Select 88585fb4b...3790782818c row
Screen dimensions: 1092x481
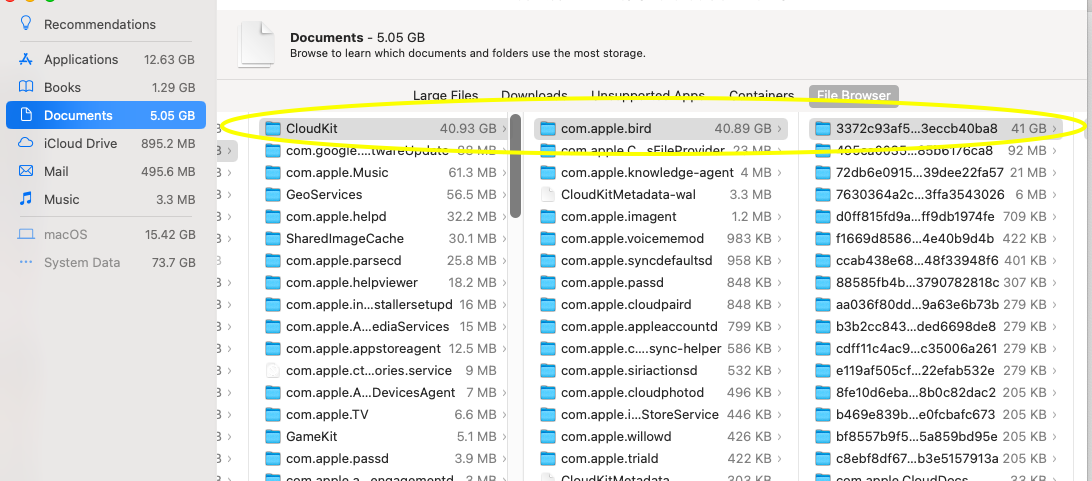935,283
